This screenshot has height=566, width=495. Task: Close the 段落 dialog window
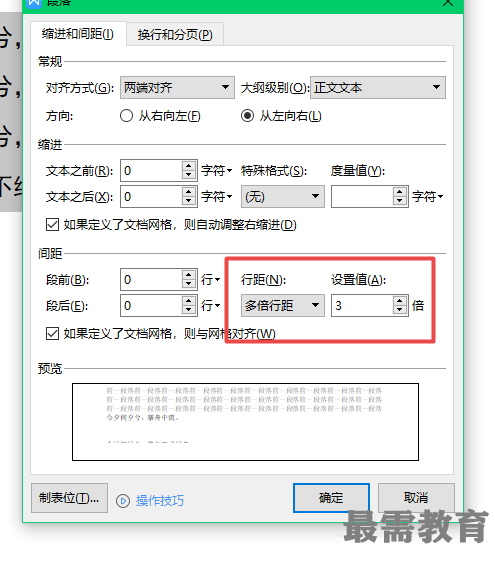tap(448, 3)
